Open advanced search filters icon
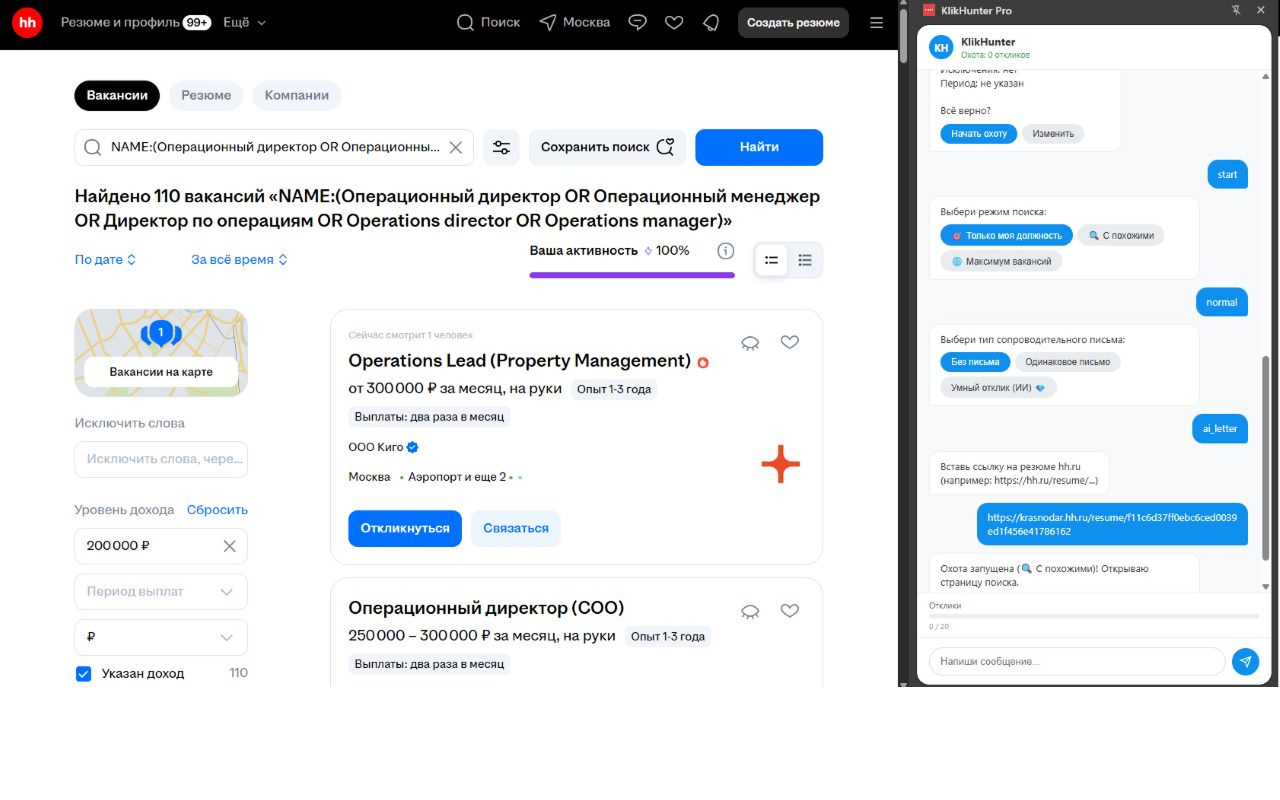This screenshot has height=800, width=1280. (x=501, y=147)
